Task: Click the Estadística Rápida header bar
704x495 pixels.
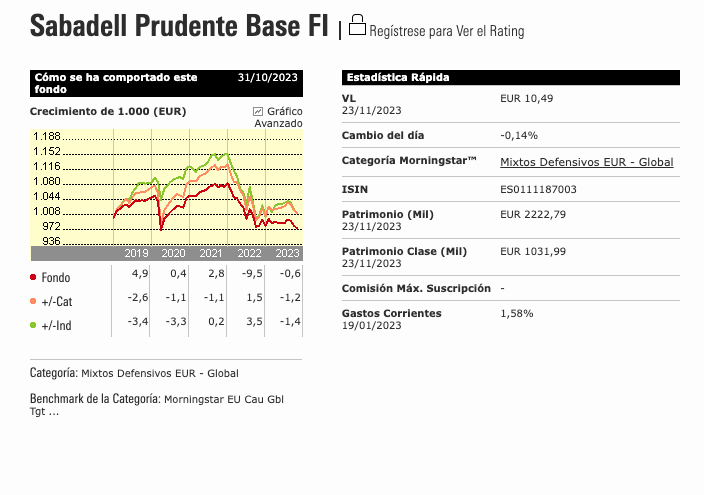Action: point(510,77)
